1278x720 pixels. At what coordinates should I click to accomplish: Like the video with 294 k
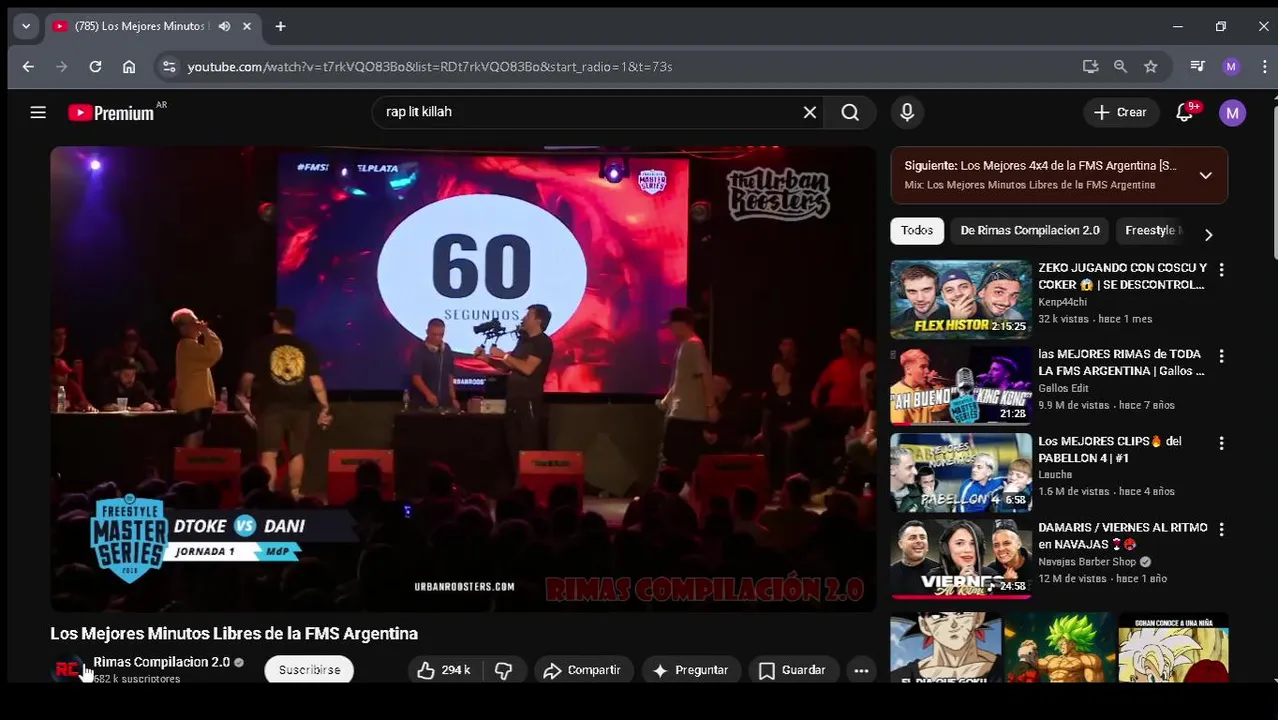click(443, 670)
